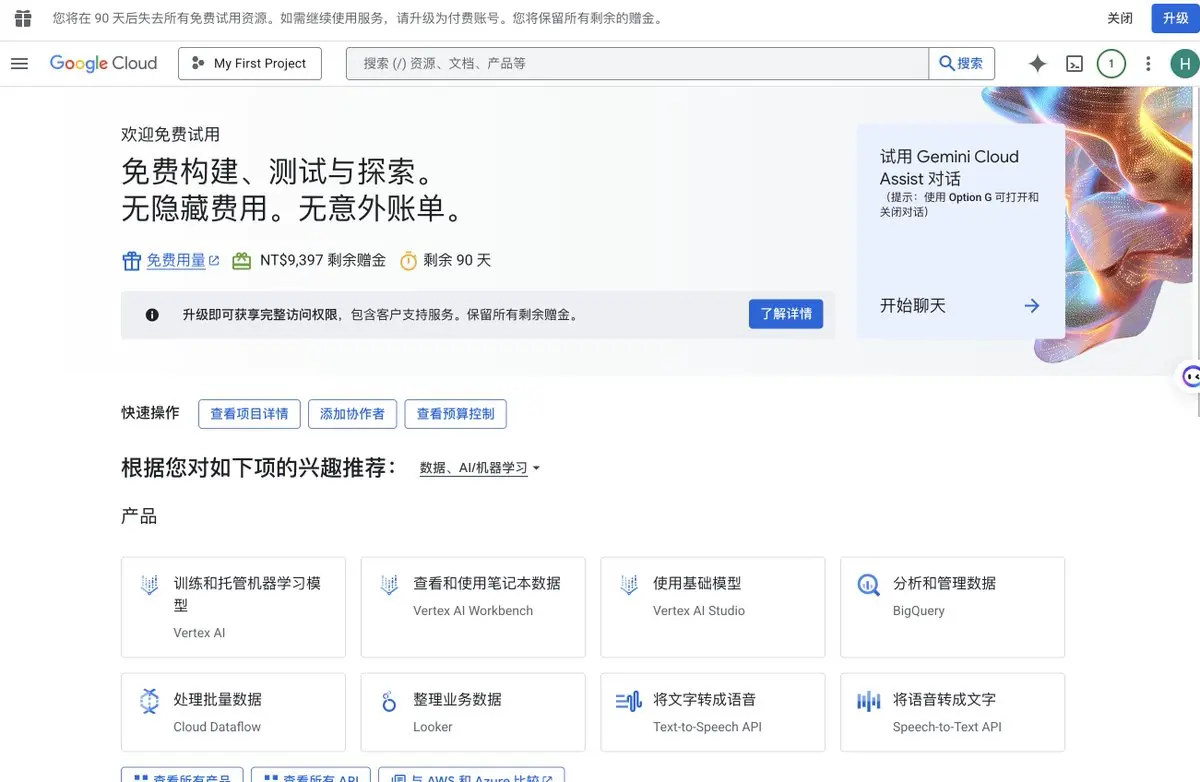Image resolution: width=1200 pixels, height=782 pixels.
Task: Click the 查看和使用笔记本数据 title
Action: click(x=487, y=583)
